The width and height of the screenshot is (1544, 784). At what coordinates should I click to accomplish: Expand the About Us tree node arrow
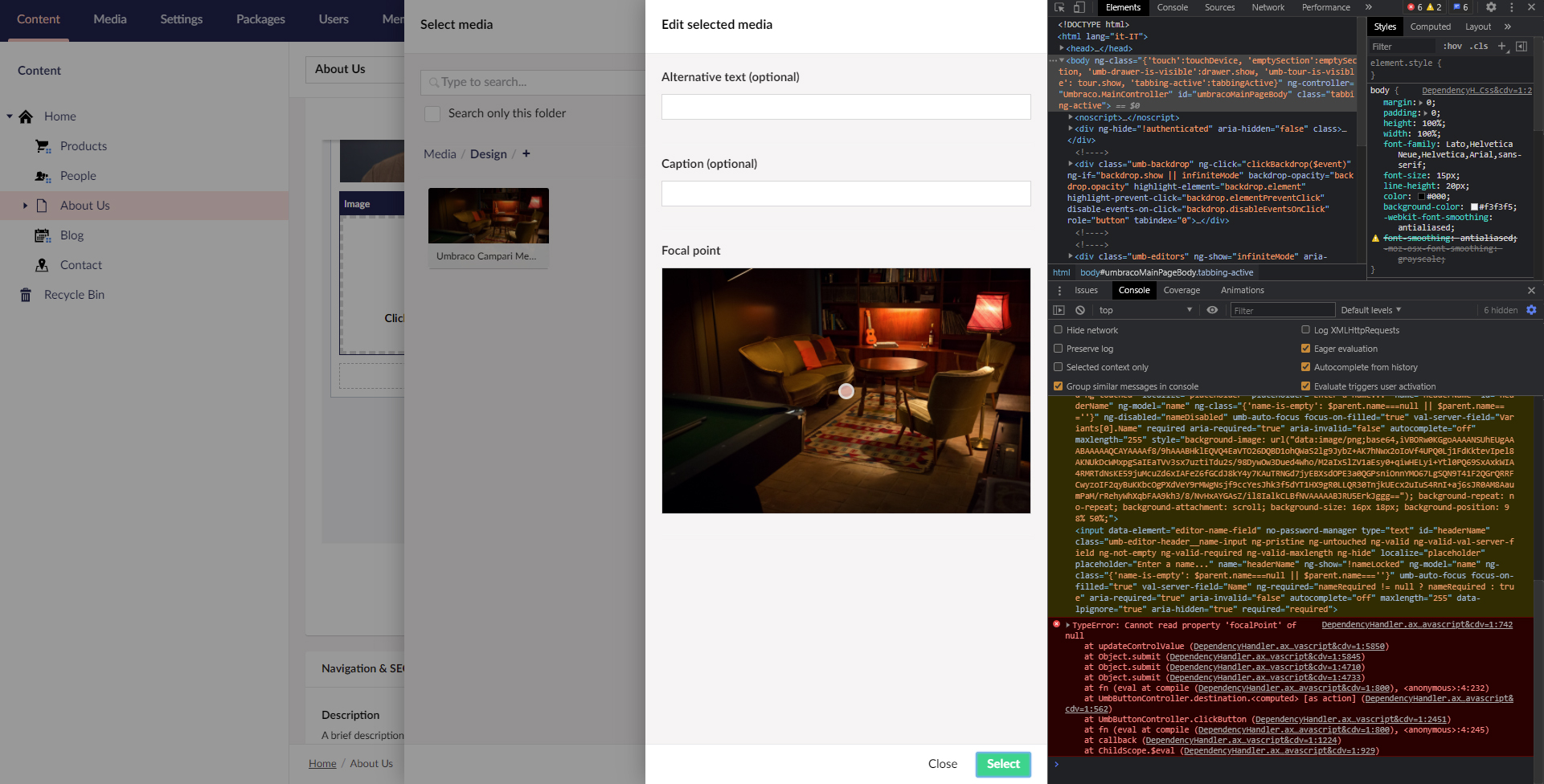25,206
